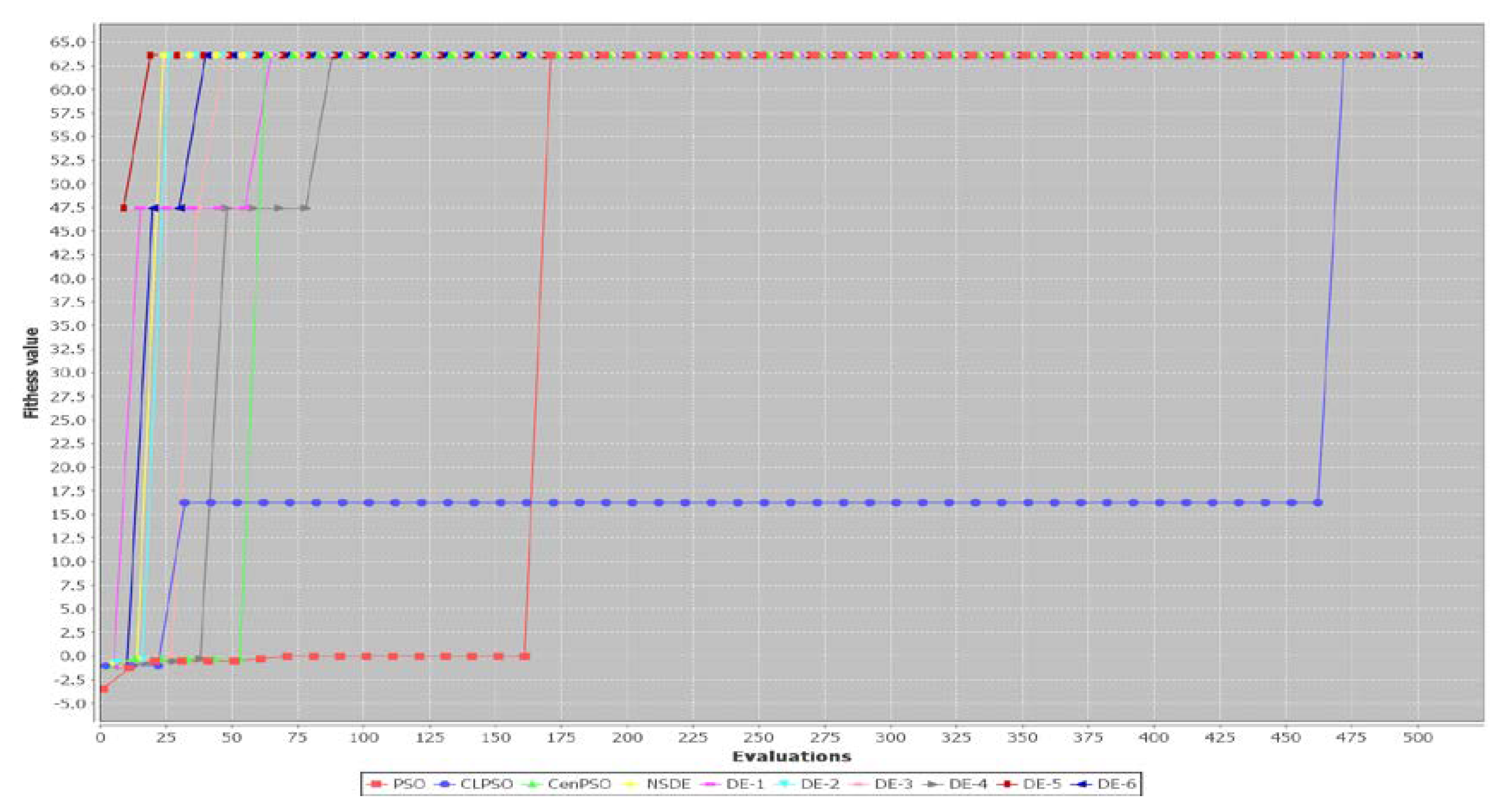Screen dimensions: 1508x812
Task: Click the first PSO data point near -3.5
Action: click(104, 689)
